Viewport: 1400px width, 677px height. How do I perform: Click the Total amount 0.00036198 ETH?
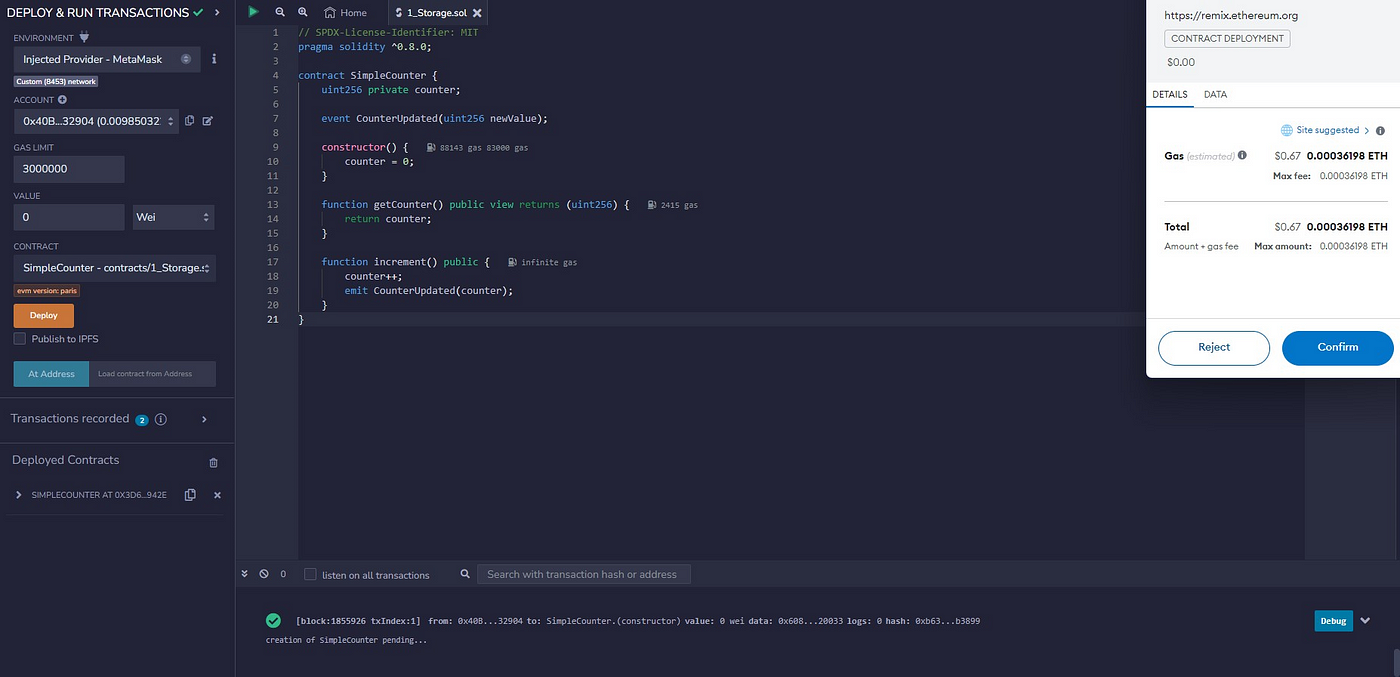point(1349,227)
